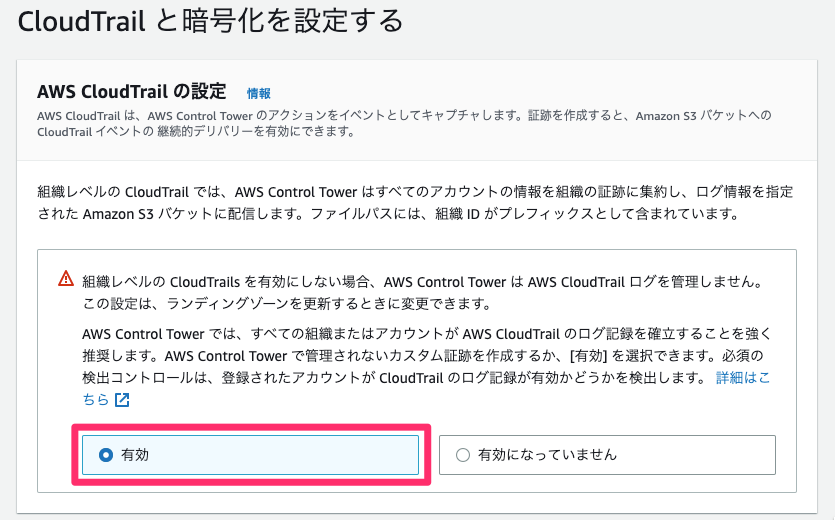Click the description starting AWS CloudTrail は
Image resolution: width=835 pixels, height=520 pixels.
tap(404, 123)
